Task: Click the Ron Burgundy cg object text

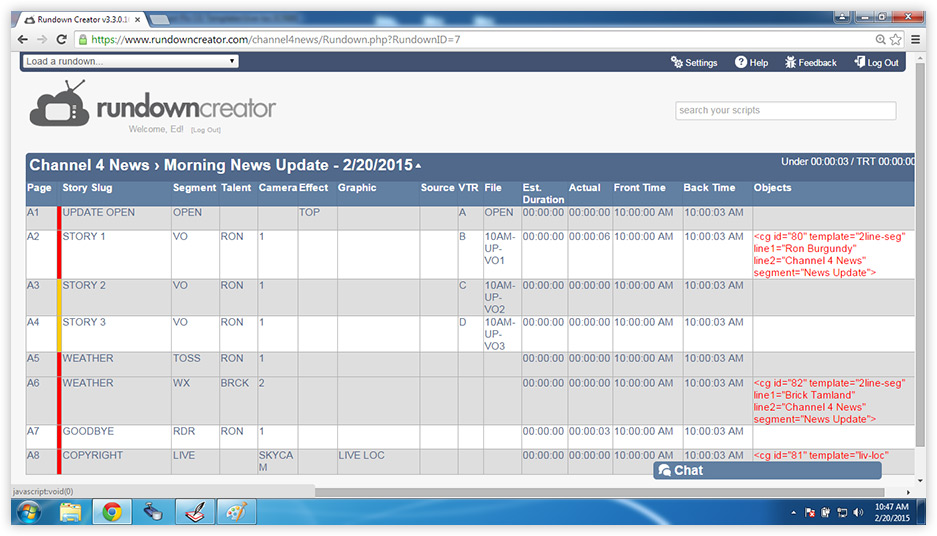Action: pyautogui.click(x=829, y=255)
